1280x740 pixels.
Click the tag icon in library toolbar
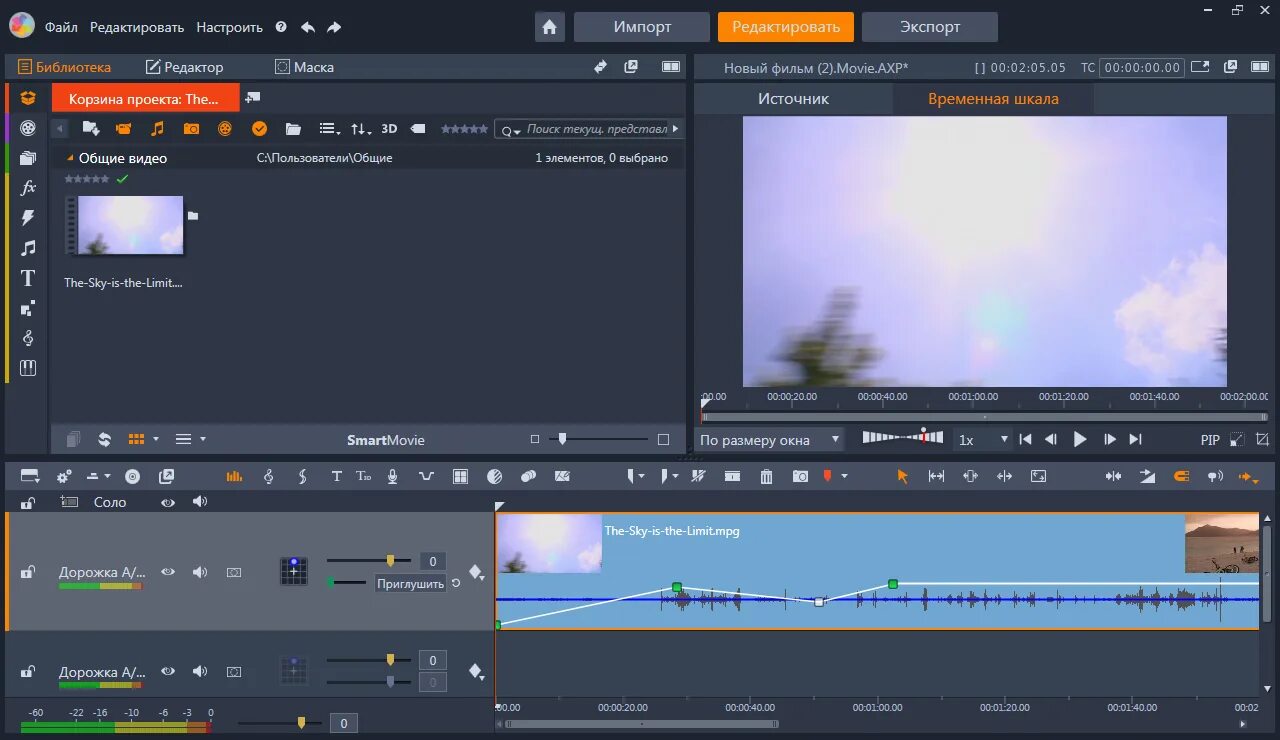click(x=418, y=129)
